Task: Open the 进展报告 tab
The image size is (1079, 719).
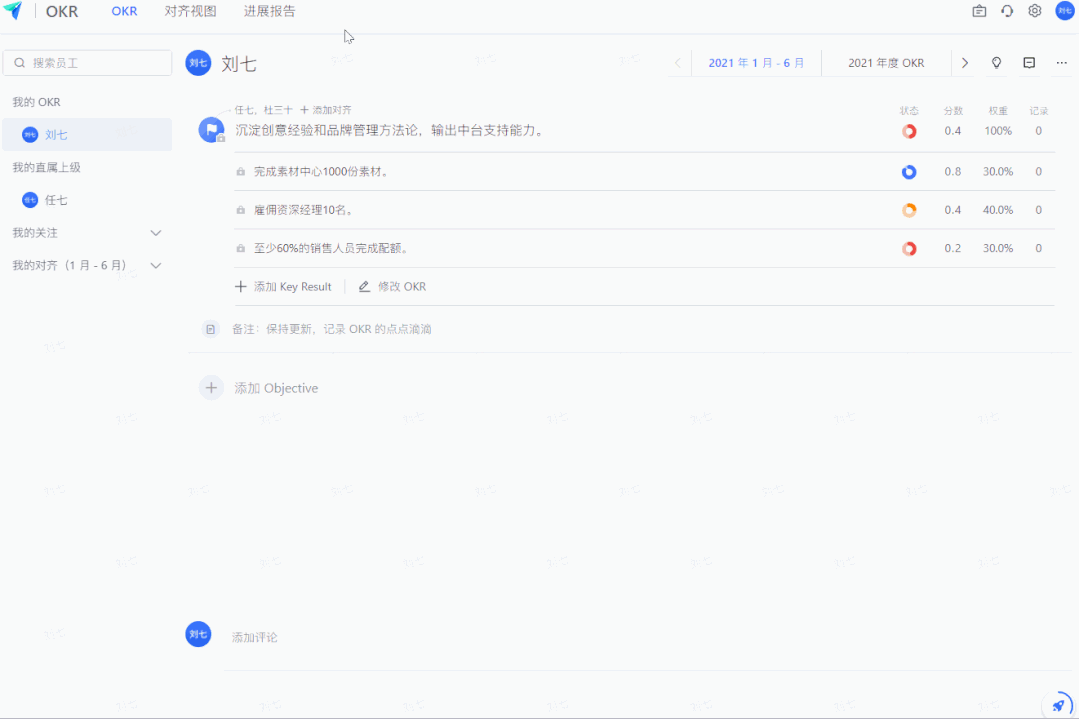Action: (x=267, y=11)
